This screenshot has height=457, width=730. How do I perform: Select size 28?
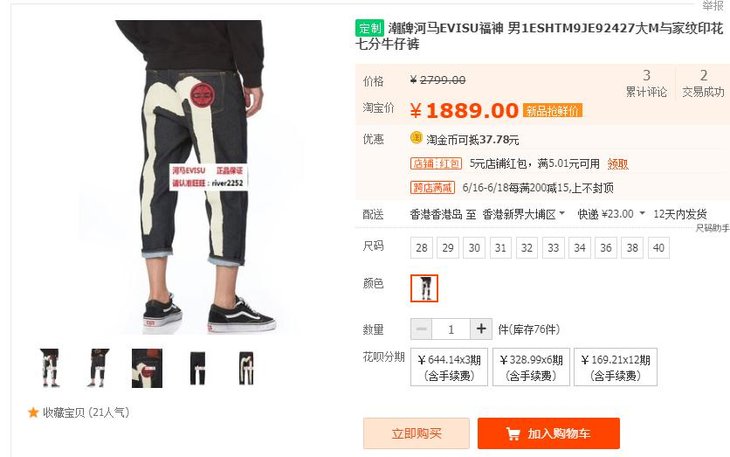pyautogui.click(x=422, y=248)
